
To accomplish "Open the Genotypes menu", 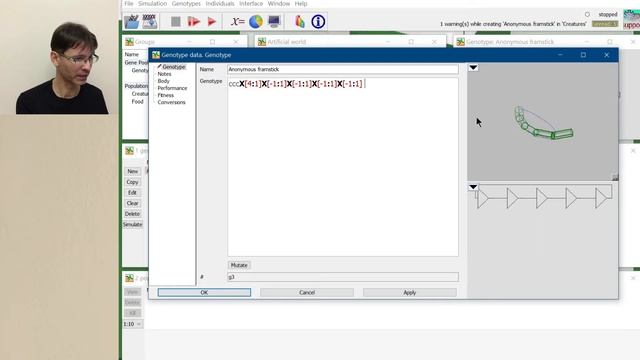I will (186, 4).
